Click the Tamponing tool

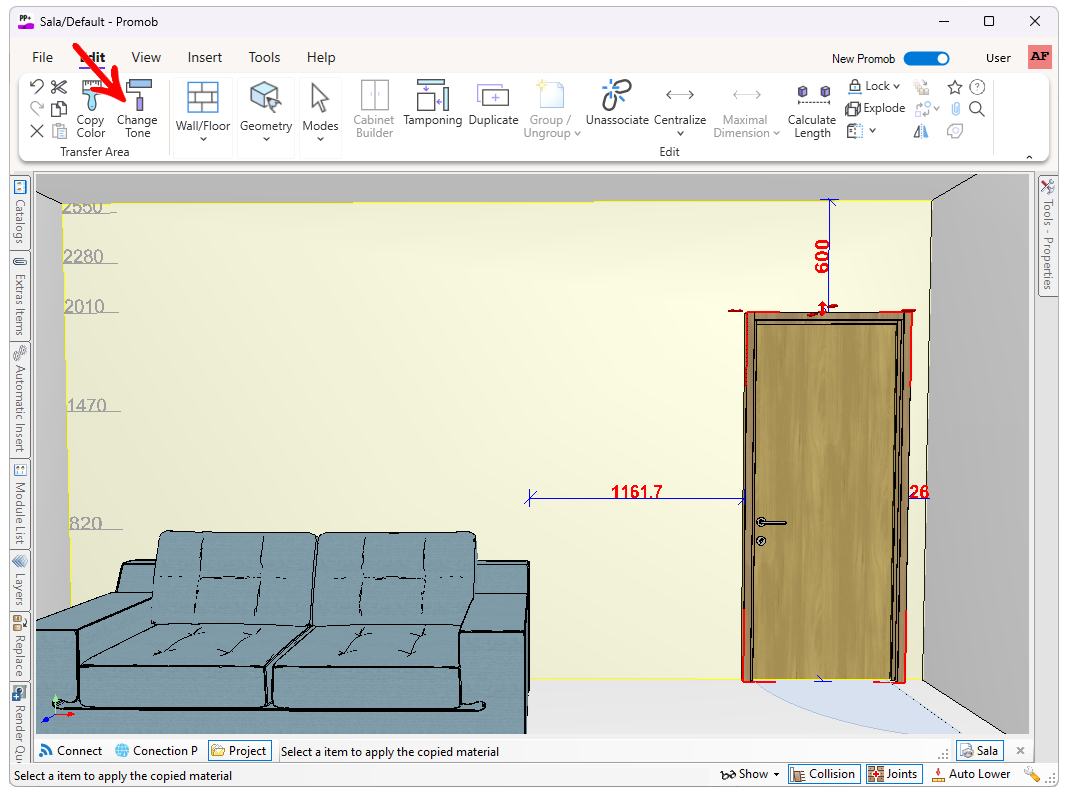tap(432, 98)
